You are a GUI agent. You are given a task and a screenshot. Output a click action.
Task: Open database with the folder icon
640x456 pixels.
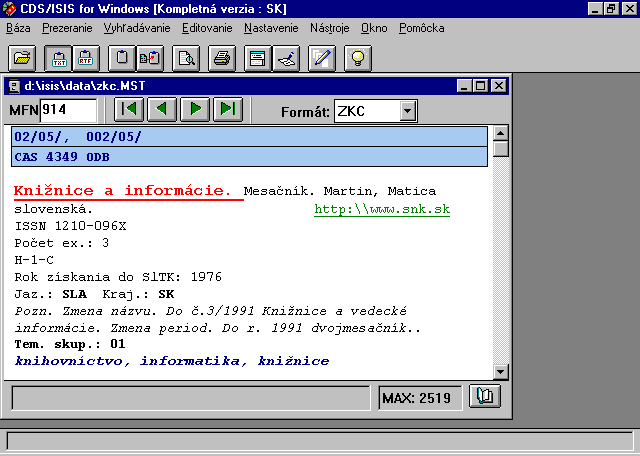22,58
